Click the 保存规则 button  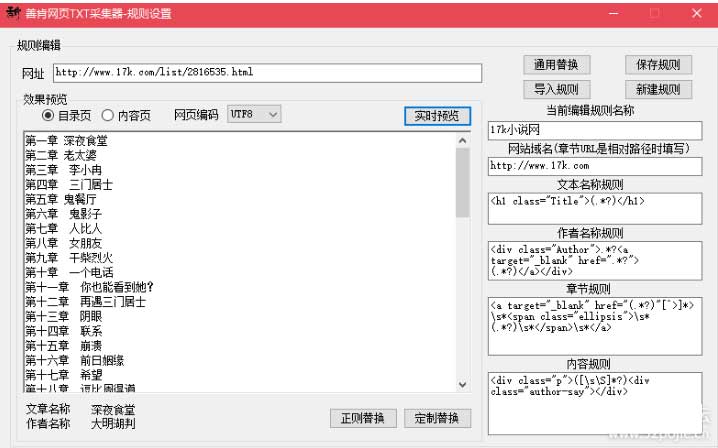point(658,65)
